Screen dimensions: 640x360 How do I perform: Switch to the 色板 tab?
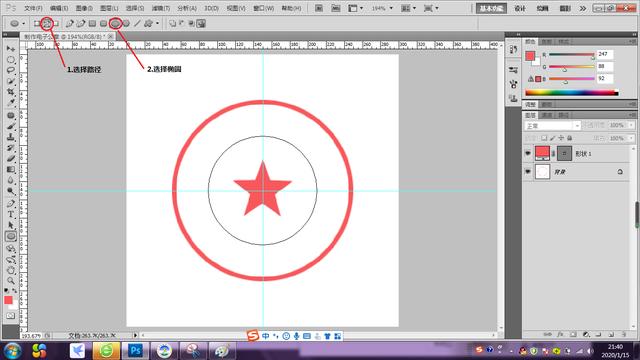[x=547, y=42]
